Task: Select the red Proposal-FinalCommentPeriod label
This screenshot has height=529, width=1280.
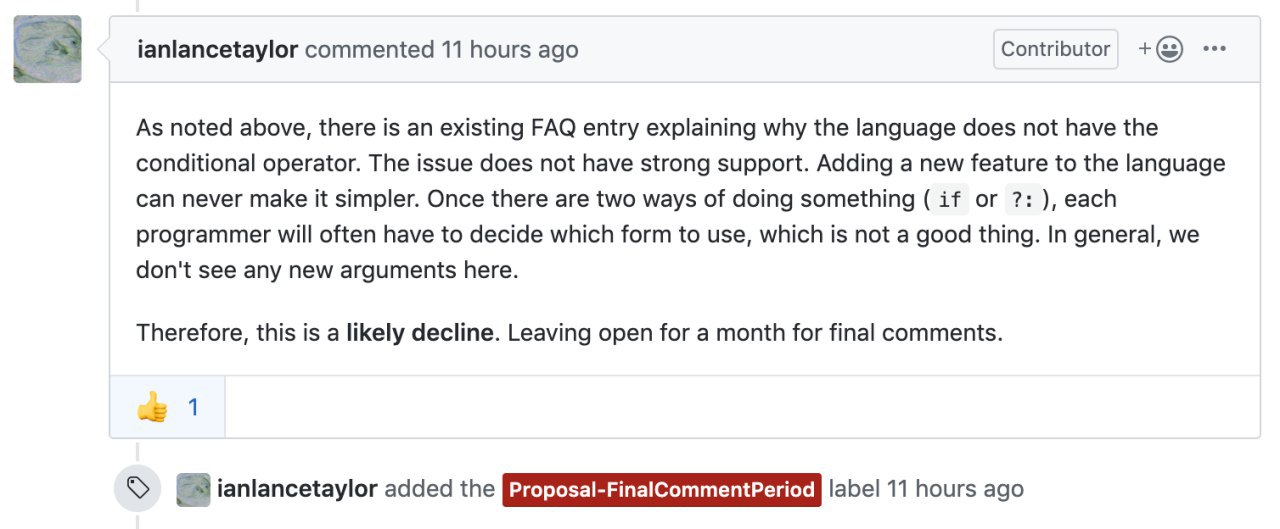Action: [661, 490]
